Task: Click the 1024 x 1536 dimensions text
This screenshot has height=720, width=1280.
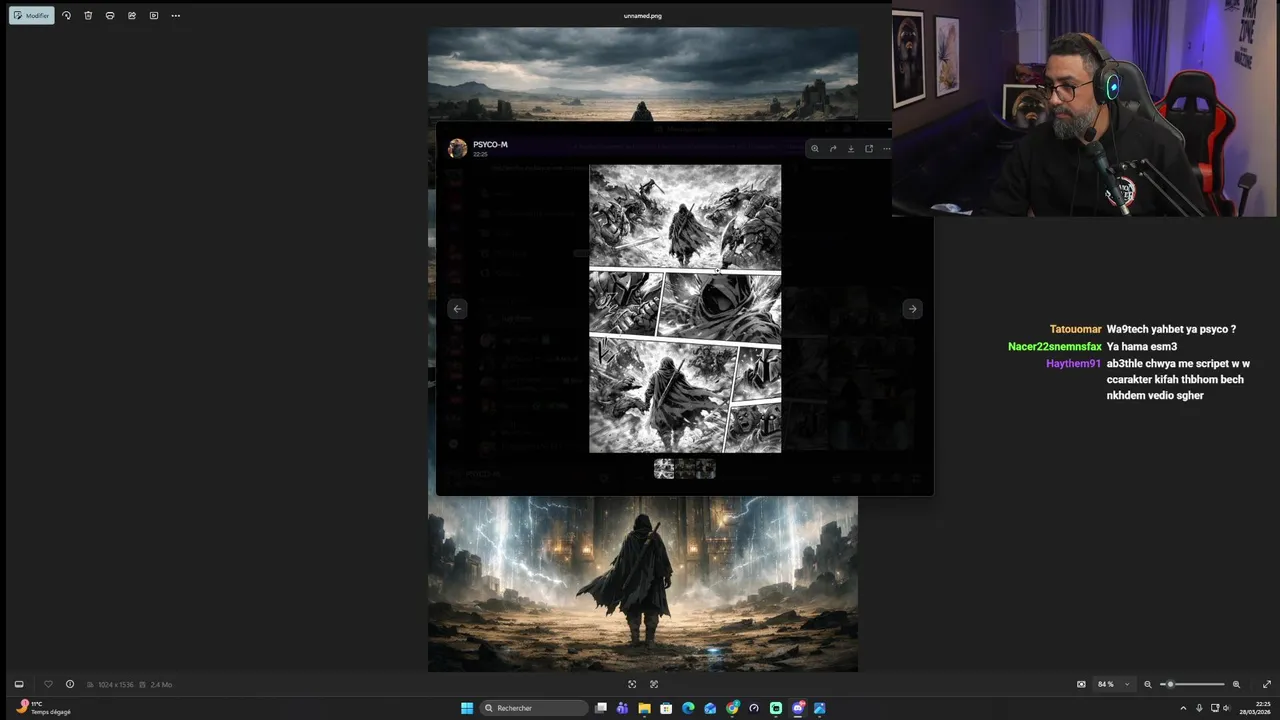Action: 115,685
